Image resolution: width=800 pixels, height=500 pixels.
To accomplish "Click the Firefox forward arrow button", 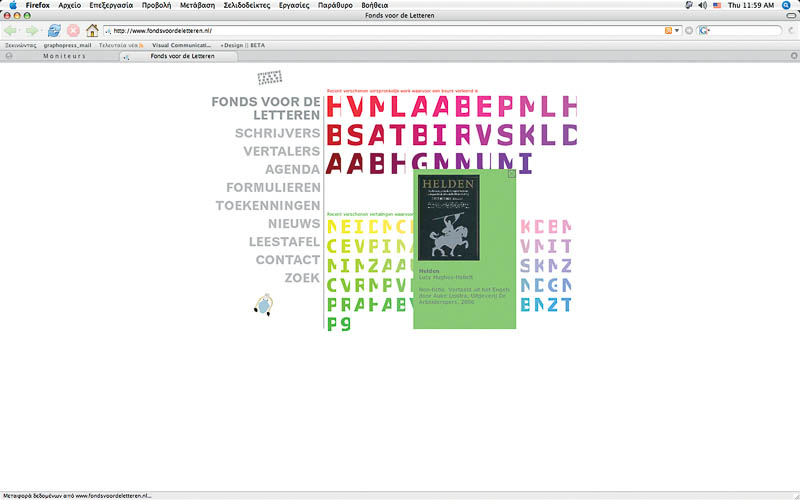I will (x=32, y=31).
